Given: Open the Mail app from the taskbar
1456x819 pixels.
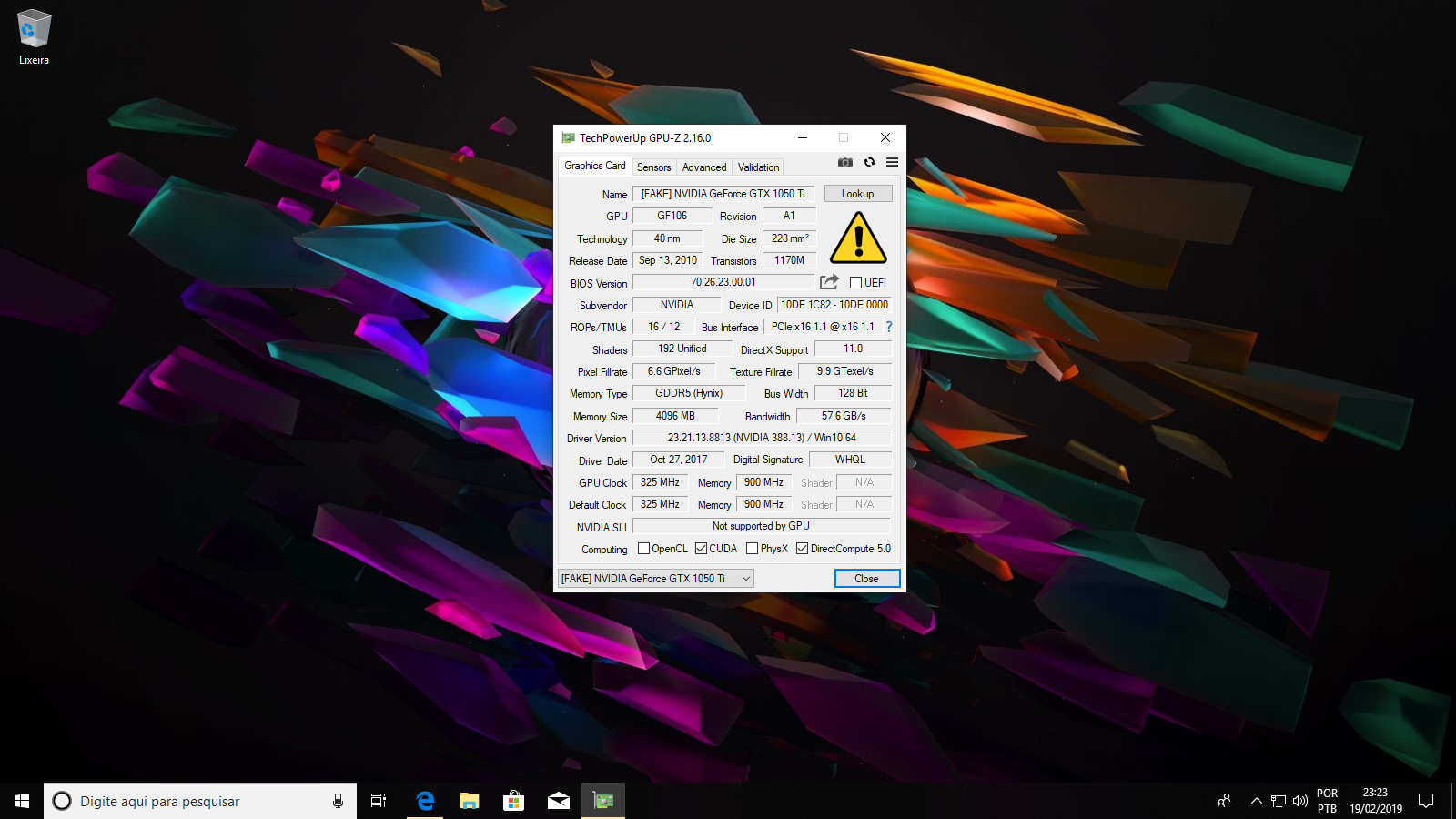Looking at the screenshot, I should [558, 801].
